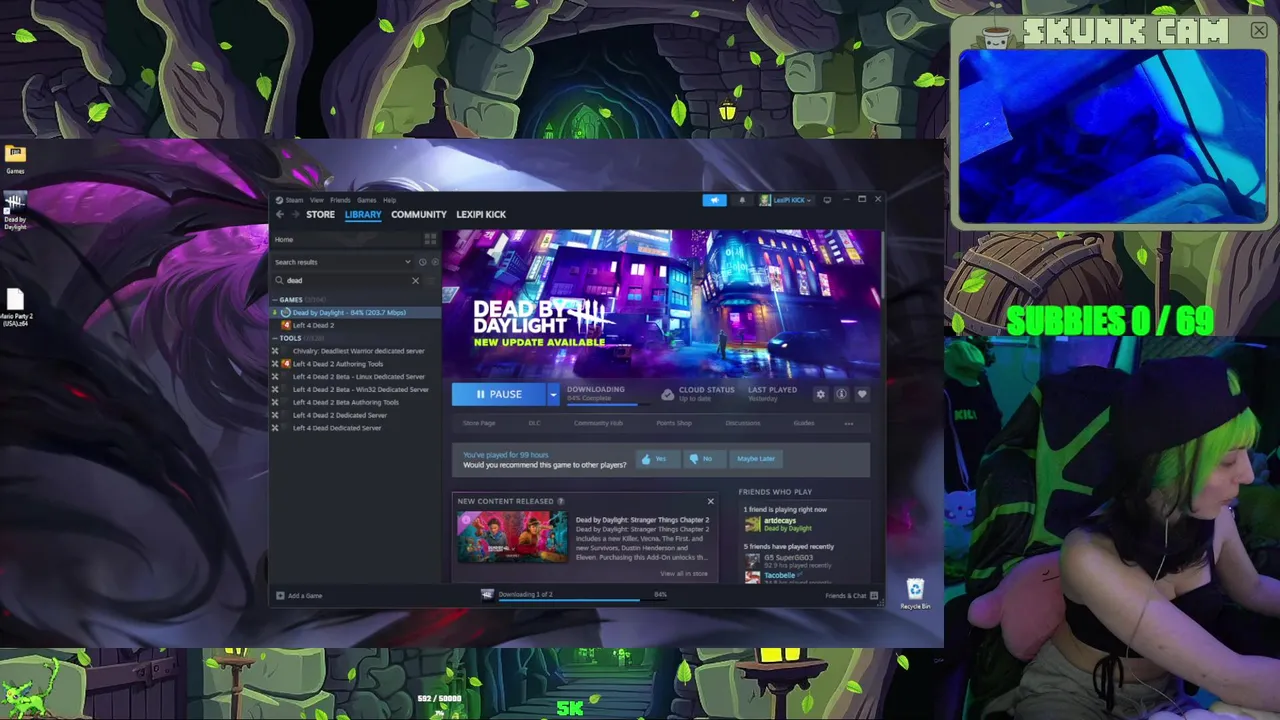Go back with the Steam back arrow
The height and width of the screenshot is (720, 1280).
click(x=280, y=214)
